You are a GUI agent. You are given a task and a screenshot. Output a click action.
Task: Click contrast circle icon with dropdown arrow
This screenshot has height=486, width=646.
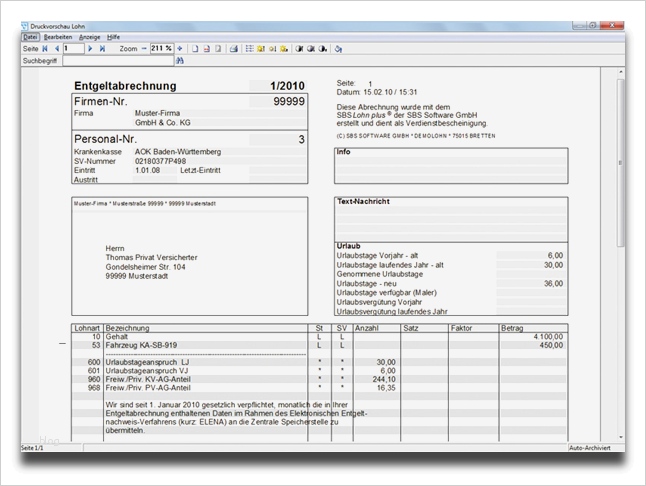pyautogui.click(x=323, y=49)
